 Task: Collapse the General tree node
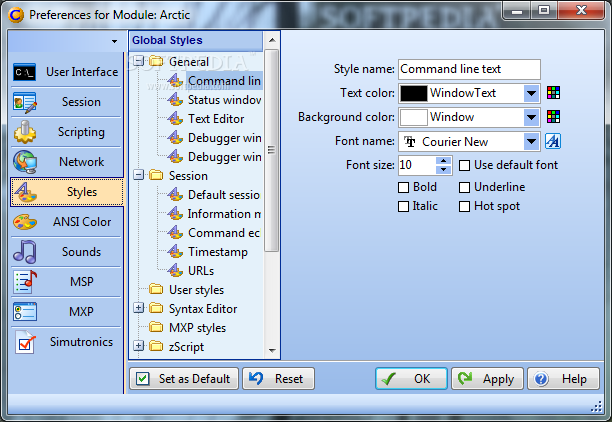click(138, 61)
